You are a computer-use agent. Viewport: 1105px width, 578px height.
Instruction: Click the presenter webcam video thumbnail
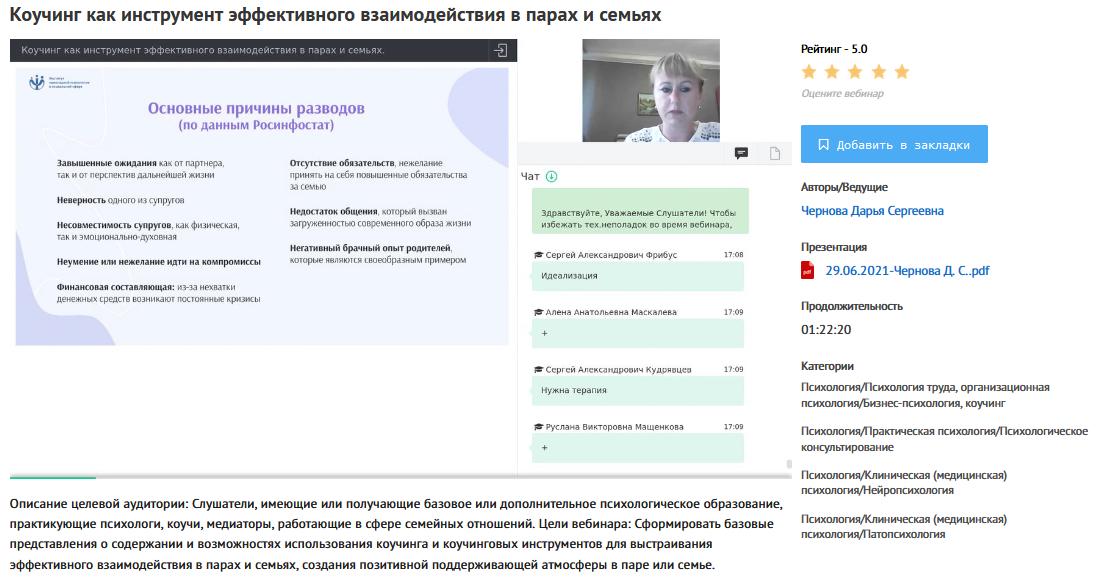click(x=651, y=91)
